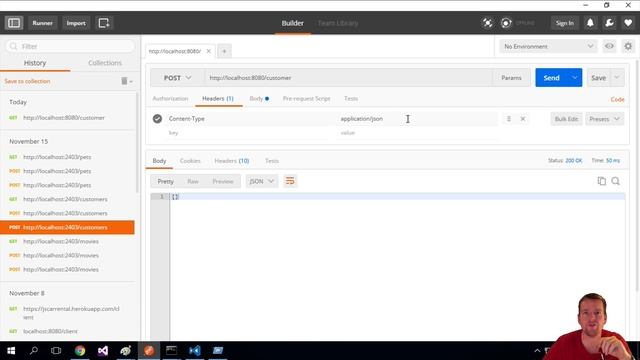Viewport: 640px width, 360px height.
Task: Open the request Body tab
Action: 259,98
